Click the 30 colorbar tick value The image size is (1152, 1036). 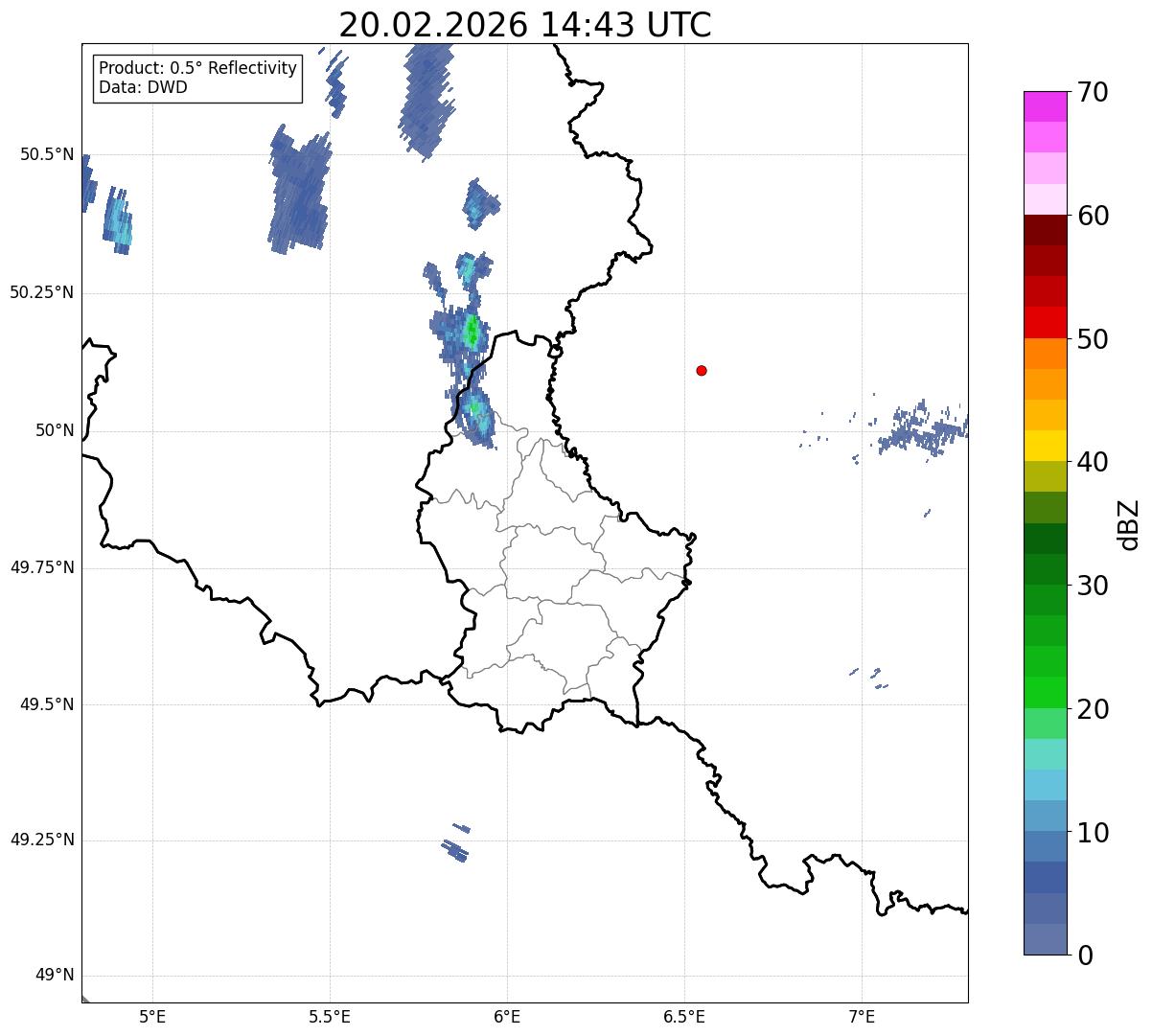(1092, 586)
